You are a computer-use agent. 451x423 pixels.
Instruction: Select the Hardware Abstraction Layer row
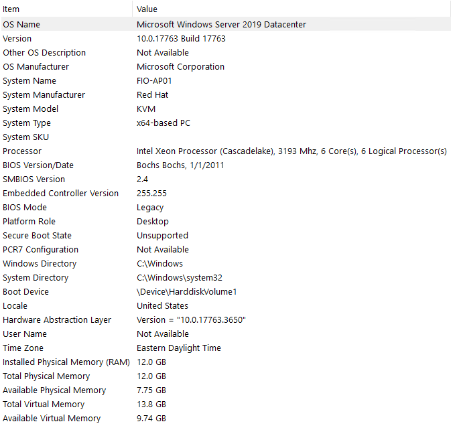pos(225,320)
